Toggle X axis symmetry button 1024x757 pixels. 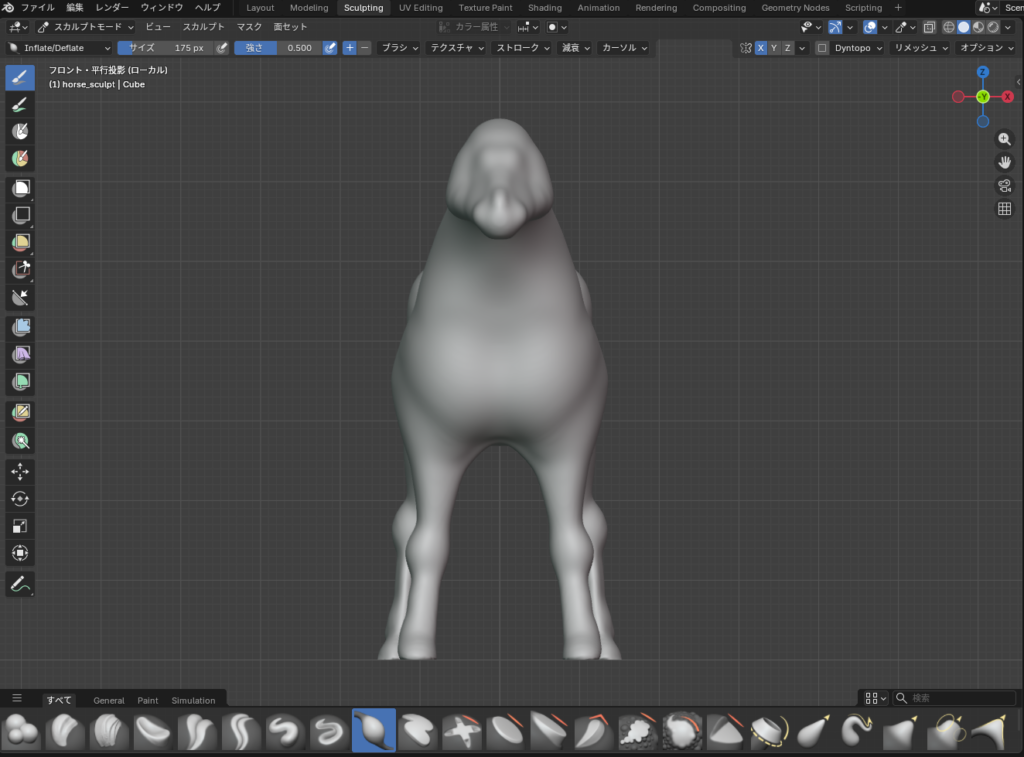[x=761, y=48]
